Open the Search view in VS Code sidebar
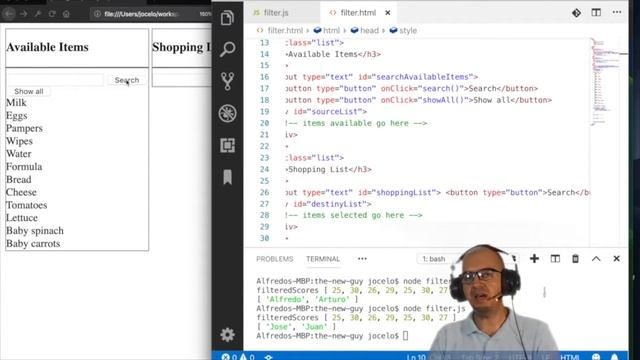Viewport: 640px width, 360px height. pos(227,49)
